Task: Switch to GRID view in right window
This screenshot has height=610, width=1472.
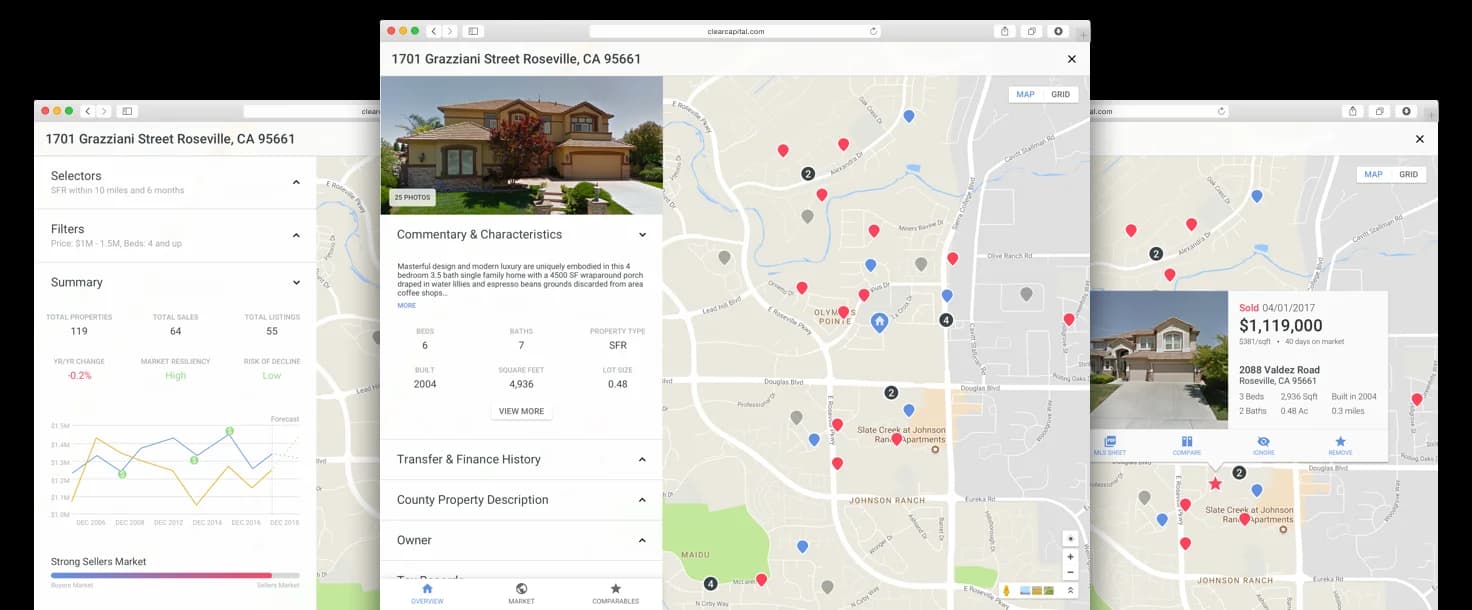Action: pos(1408,174)
